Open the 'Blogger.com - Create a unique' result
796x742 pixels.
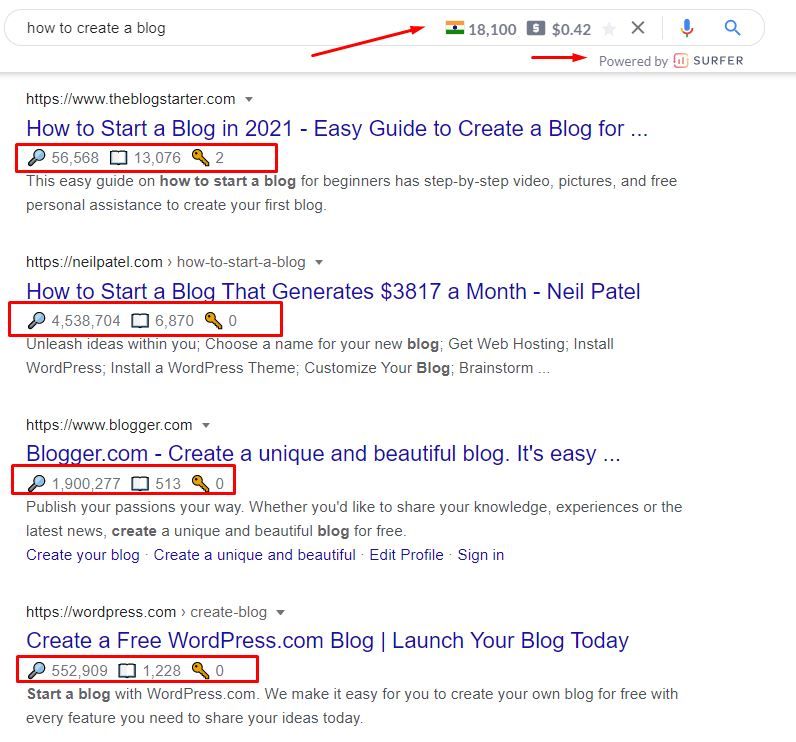[x=323, y=454]
